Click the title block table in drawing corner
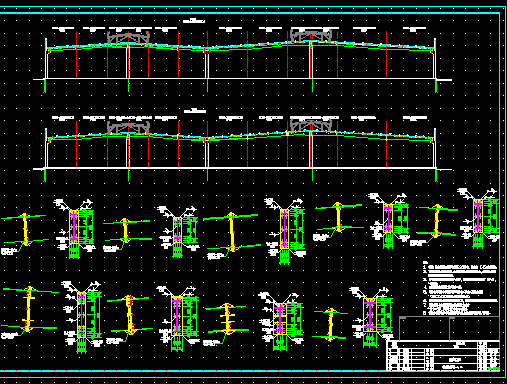This screenshot has width=507, height=384. (443, 356)
